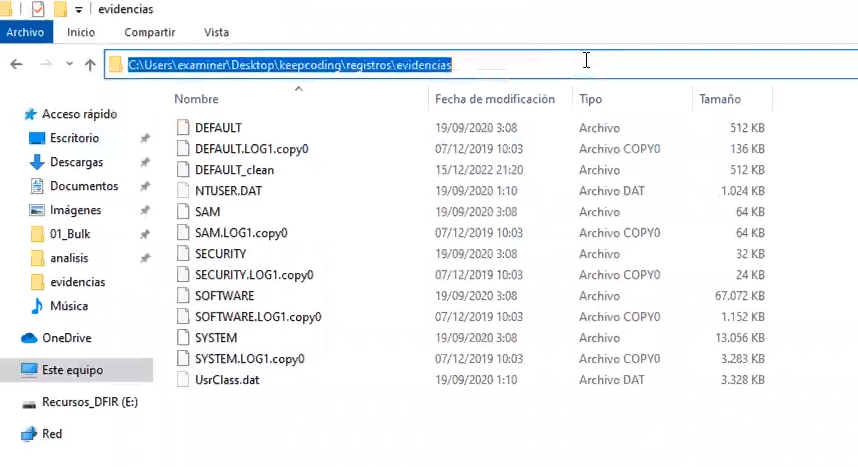Click the 01_Bulk pin icon
This screenshot has height=467, width=858.
pos(145,234)
